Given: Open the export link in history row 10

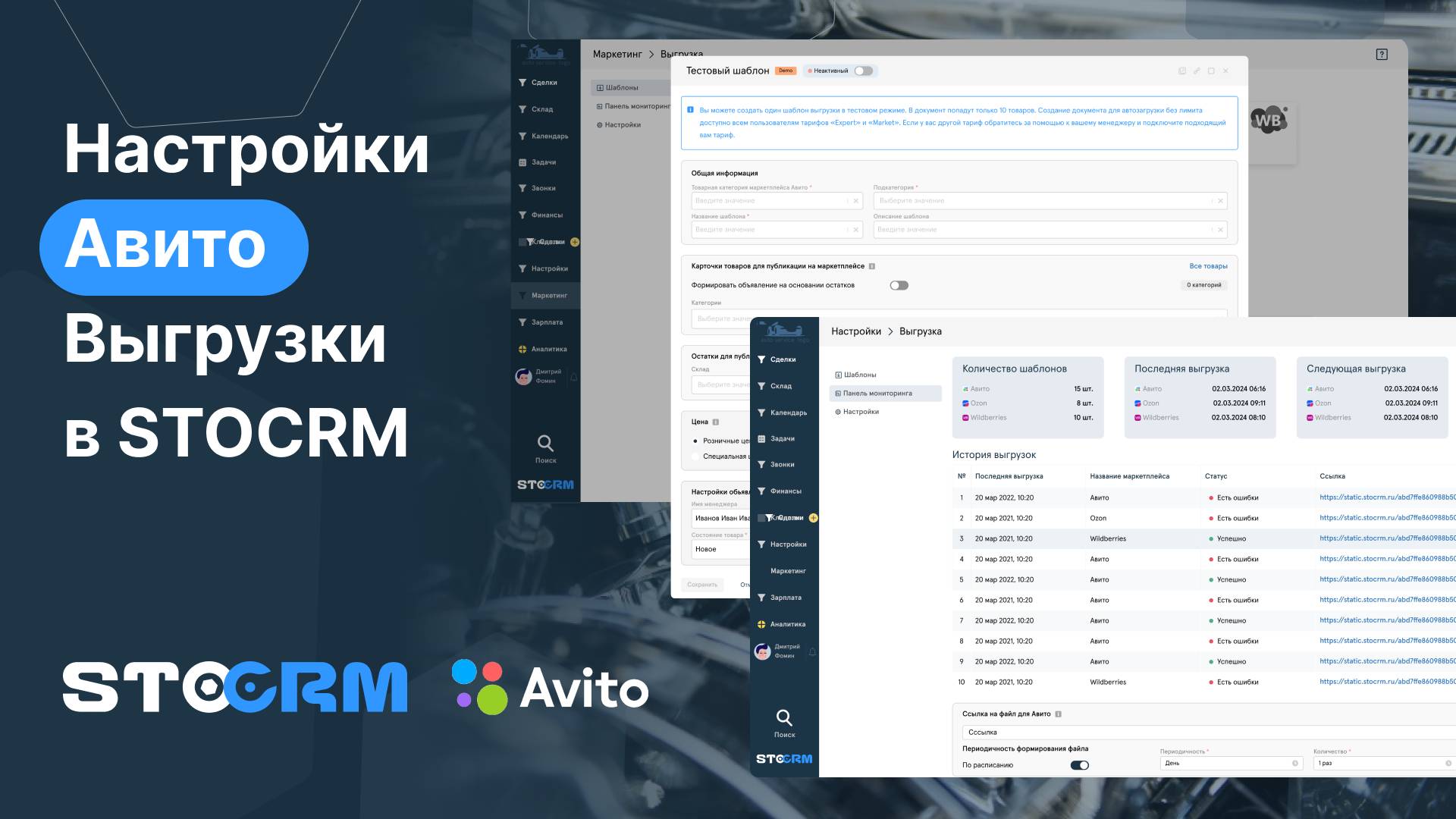Looking at the screenshot, I should coord(1387,682).
